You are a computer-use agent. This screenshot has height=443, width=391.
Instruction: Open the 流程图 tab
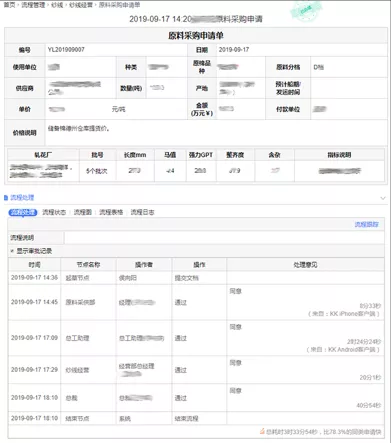click(83, 212)
